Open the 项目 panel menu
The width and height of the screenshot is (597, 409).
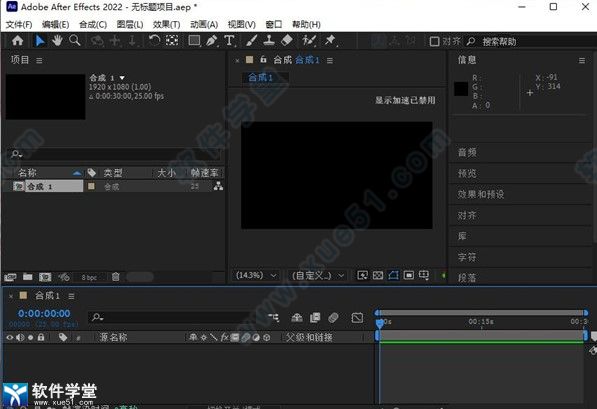pyautogui.click(x=39, y=60)
